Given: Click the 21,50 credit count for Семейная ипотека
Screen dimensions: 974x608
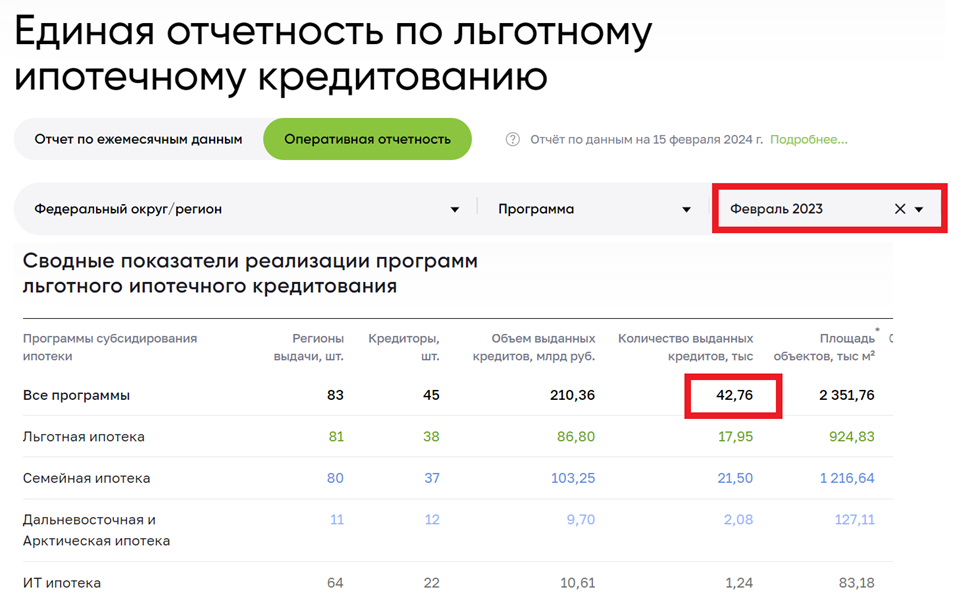Looking at the screenshot, I should (x=735, y=478).
